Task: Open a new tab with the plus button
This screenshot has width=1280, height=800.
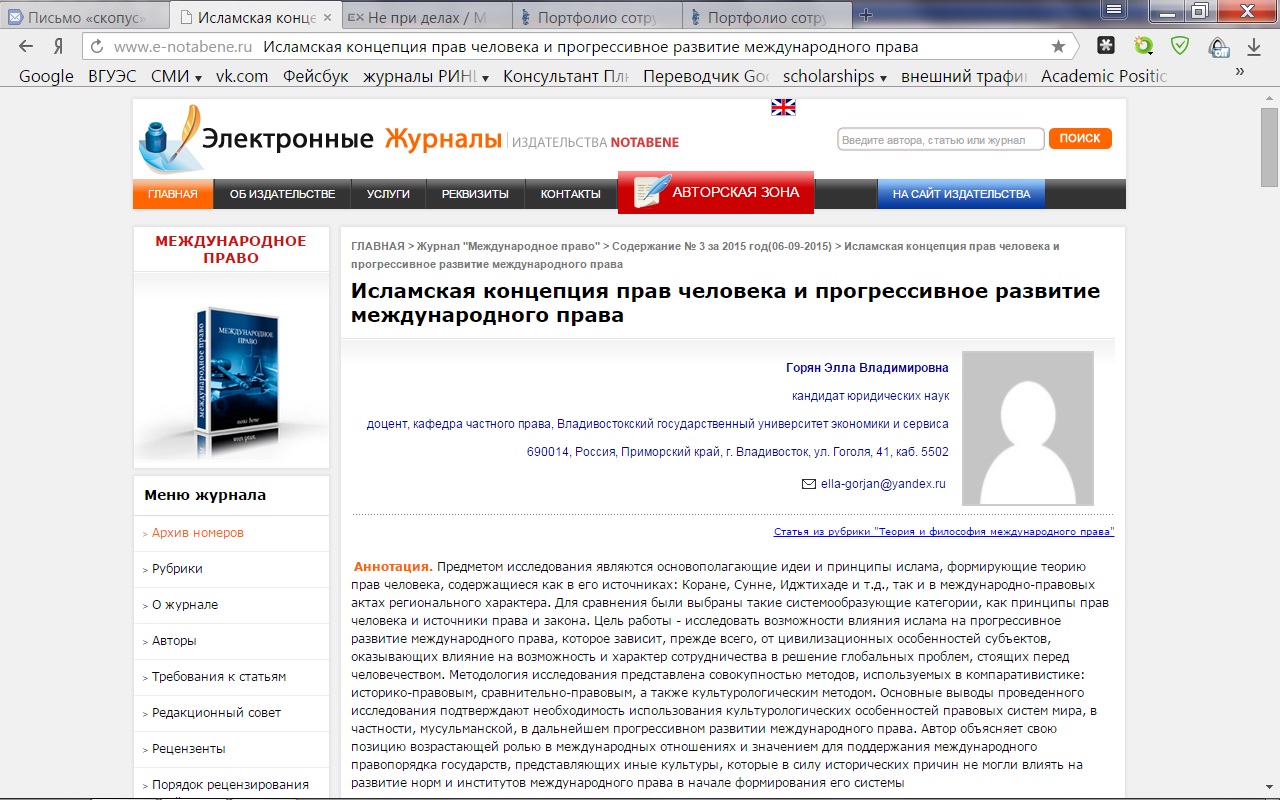Action: pyautogui.click(x=866, y=15)
